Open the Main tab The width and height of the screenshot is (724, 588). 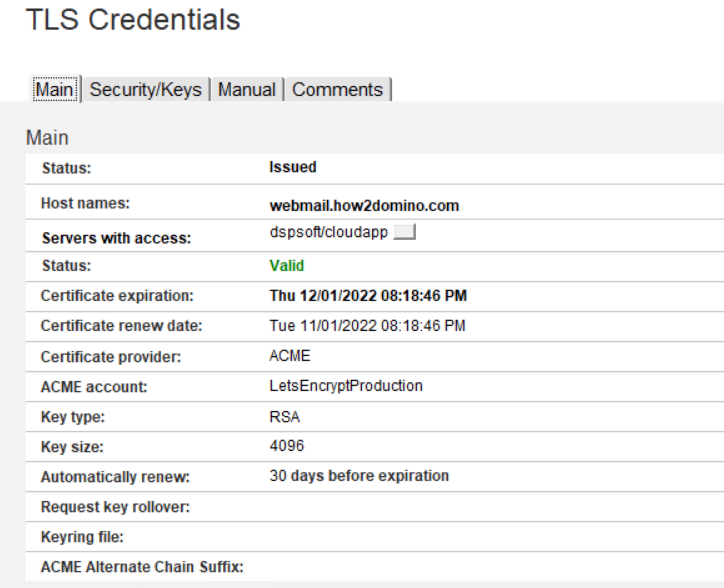55,89
